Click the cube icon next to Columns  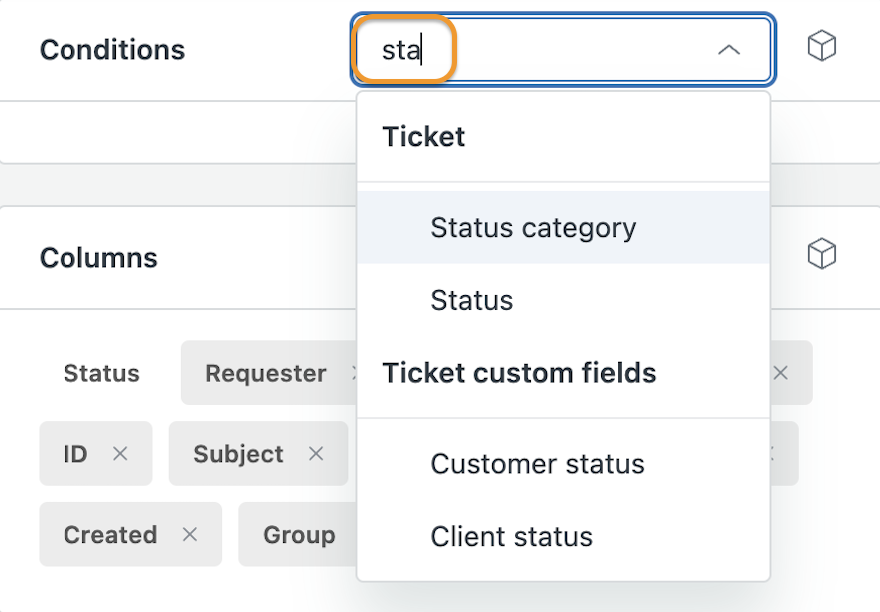(x=822, y=254)
